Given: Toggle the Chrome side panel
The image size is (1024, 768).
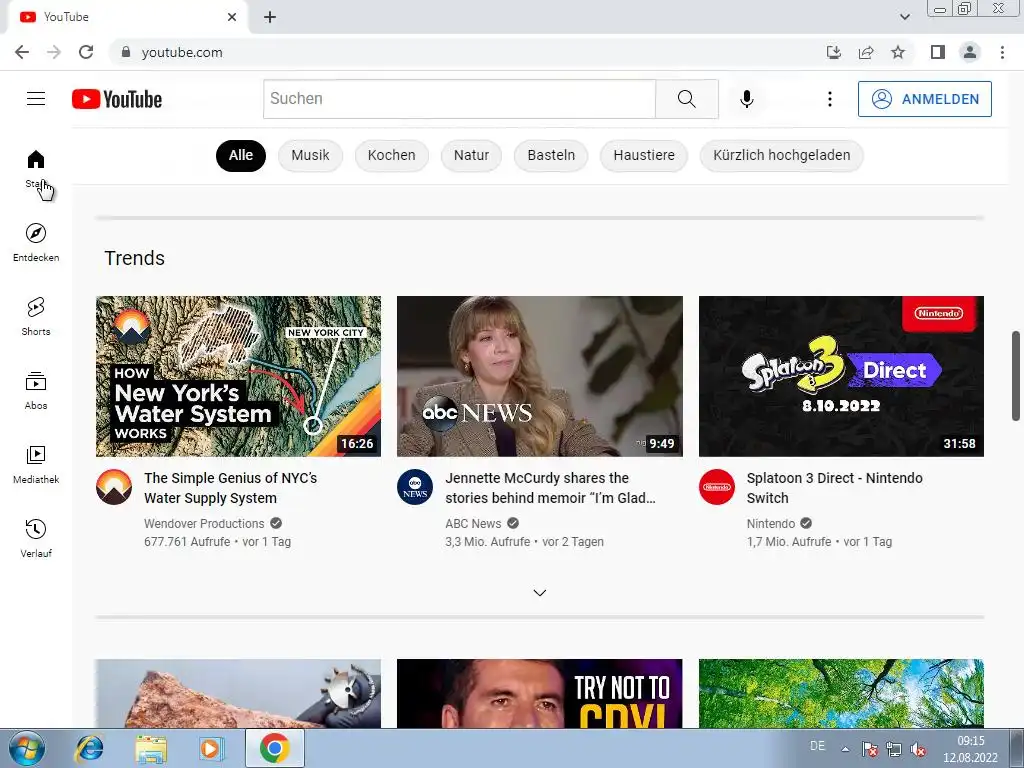Looking at the screenshot, I should pyautogui.click(x=938, y=52).
